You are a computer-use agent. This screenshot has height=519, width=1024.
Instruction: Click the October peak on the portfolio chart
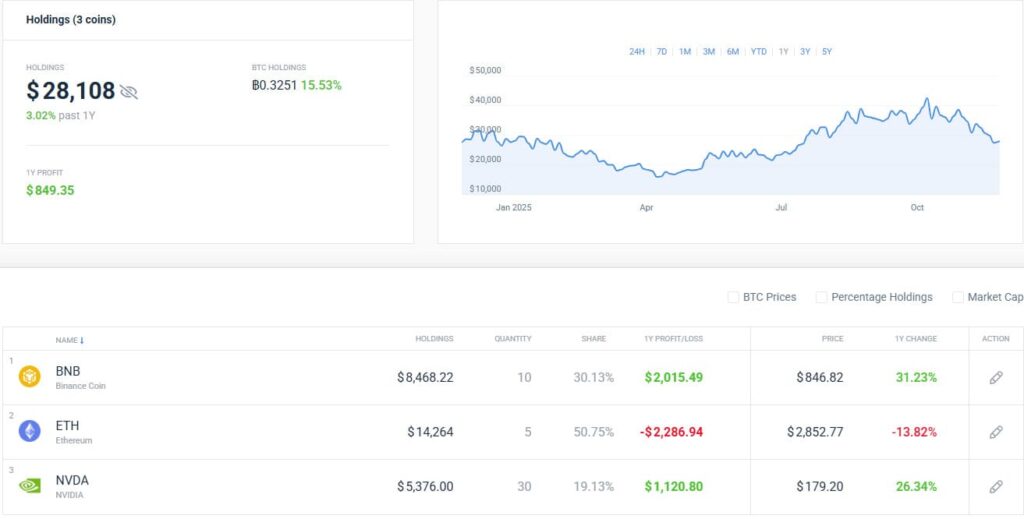click(927, 99)
